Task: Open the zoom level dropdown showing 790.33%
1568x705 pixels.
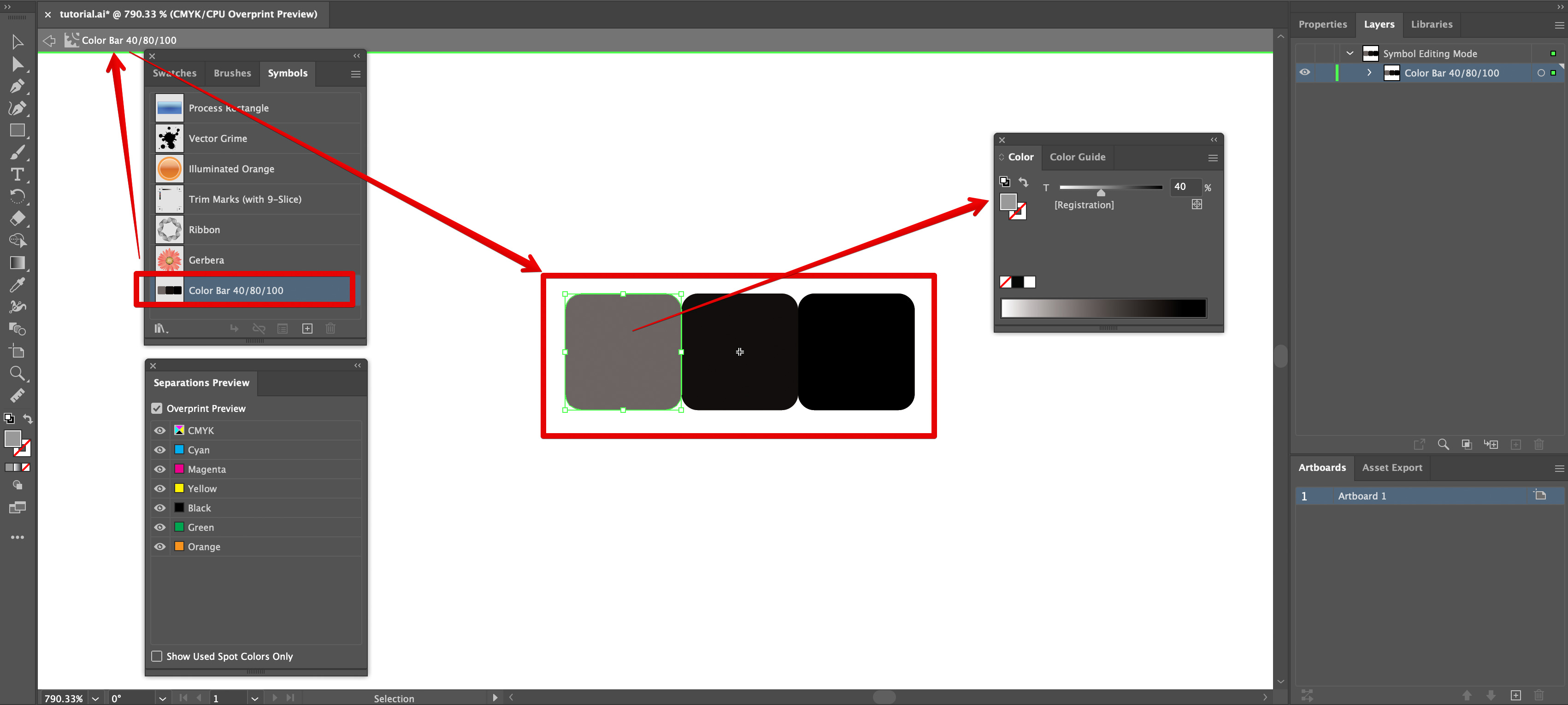Action: 95,698
